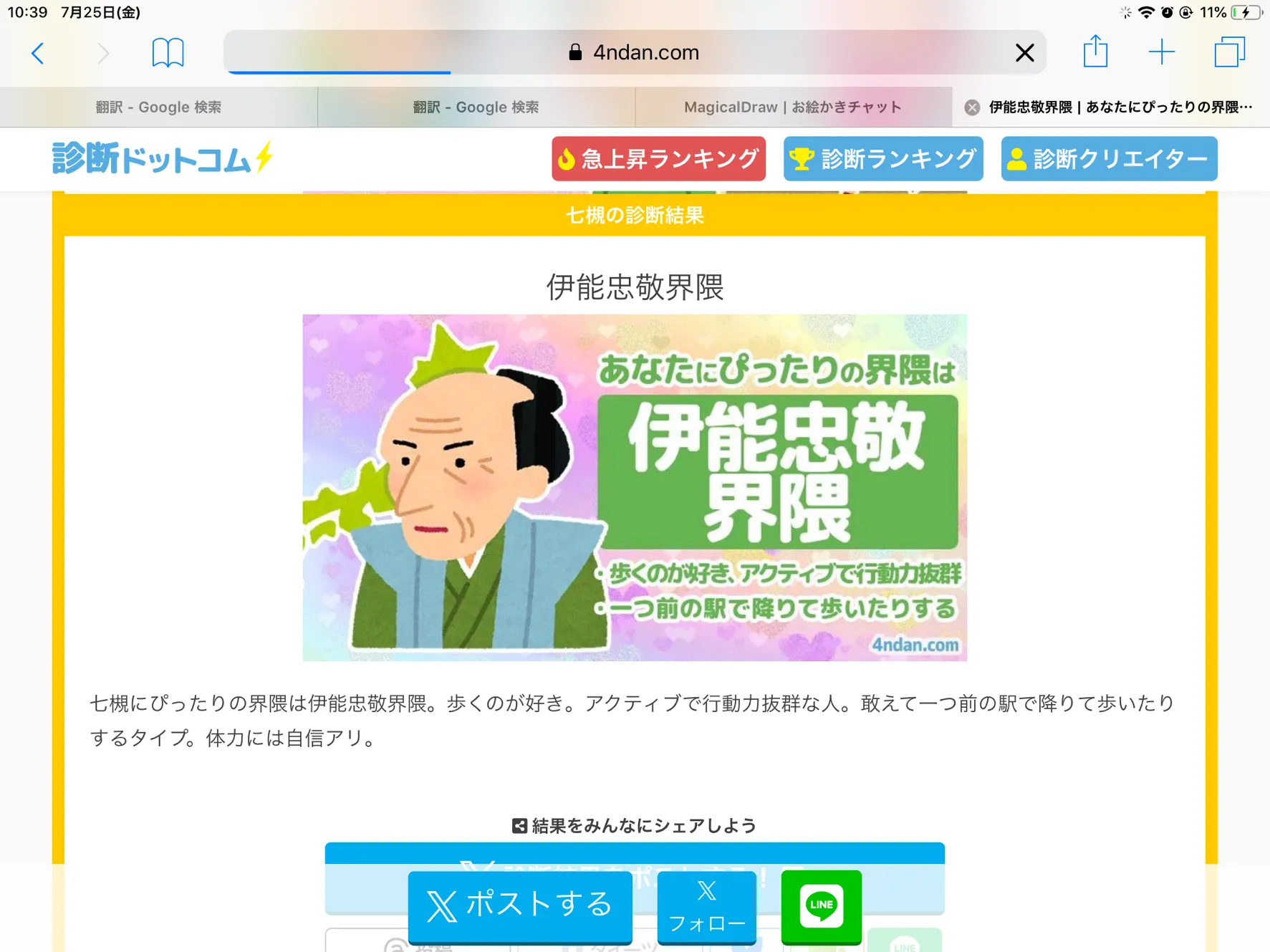The image size is (1270, 952).
Task: Switch to the MagicalDraw お絵かきチャット tab
Action: [x=793, y=107]
